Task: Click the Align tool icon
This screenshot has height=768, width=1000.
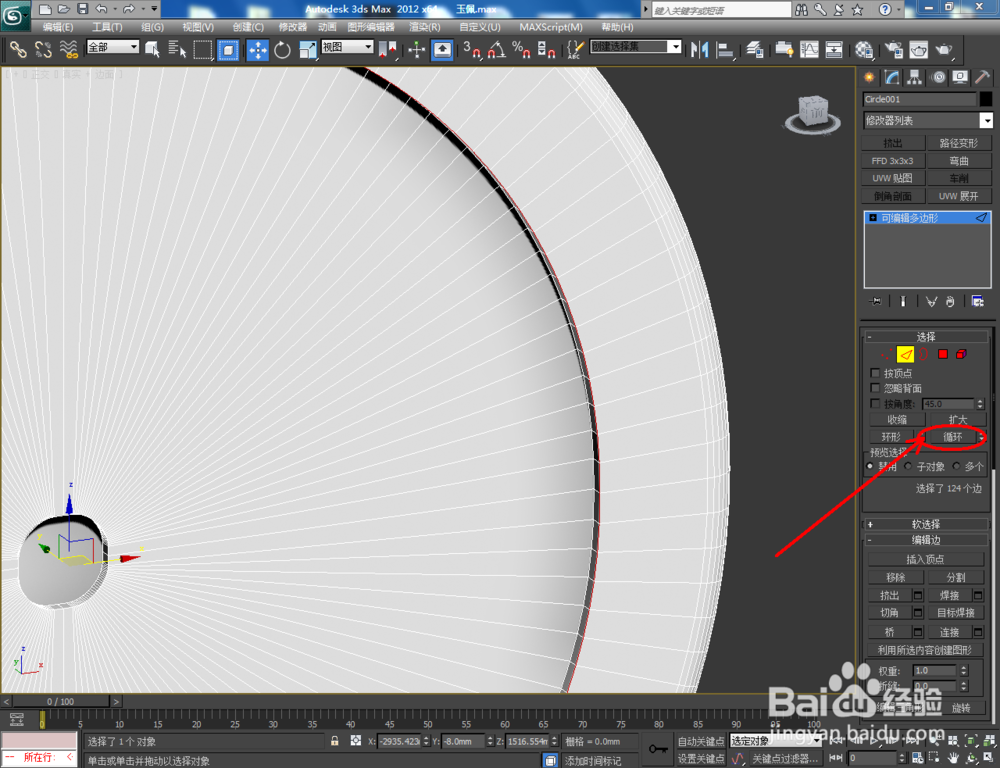Action: (x=724, y=49)
